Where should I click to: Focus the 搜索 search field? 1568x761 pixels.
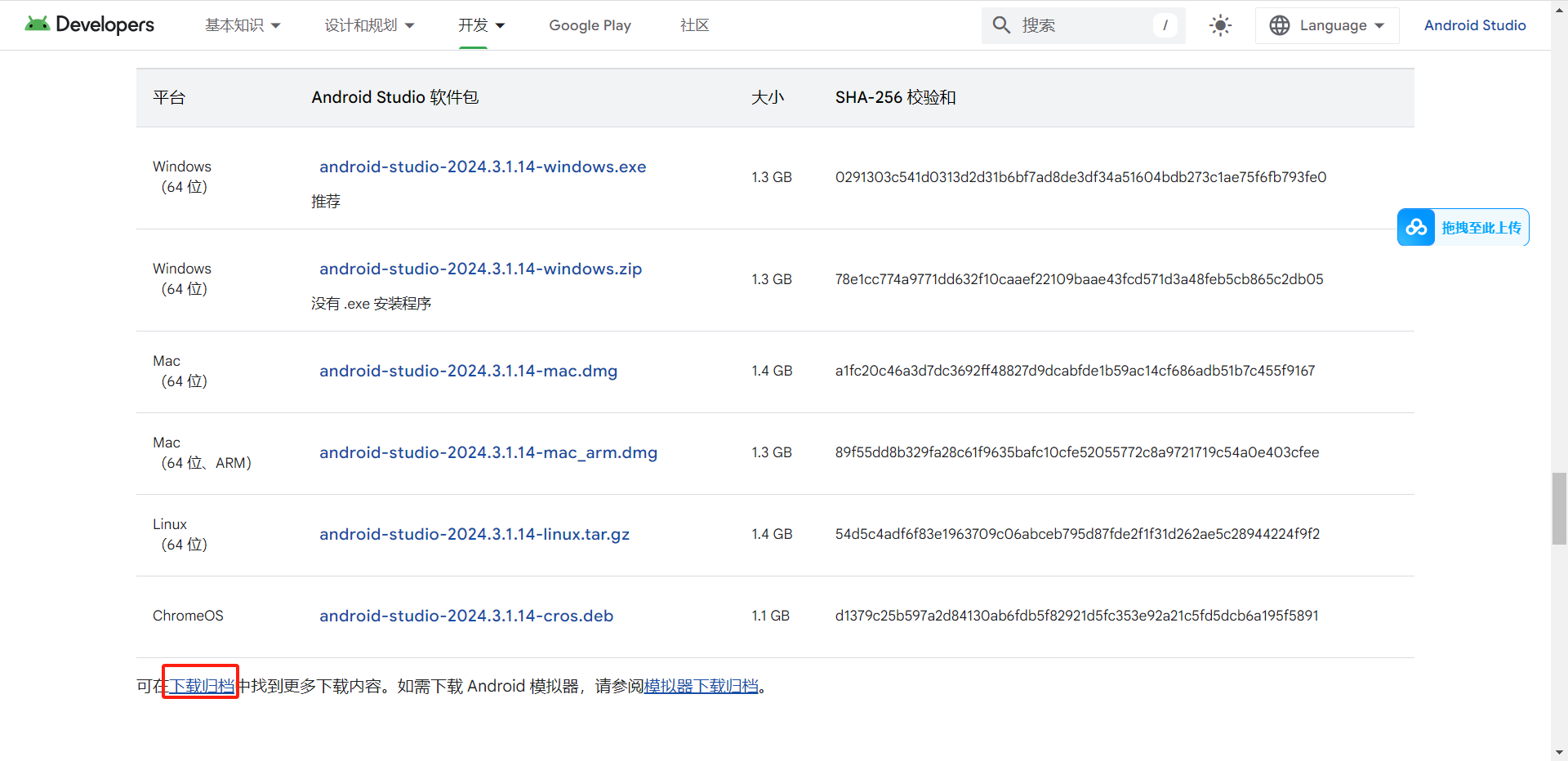[x=1083, y=25]
